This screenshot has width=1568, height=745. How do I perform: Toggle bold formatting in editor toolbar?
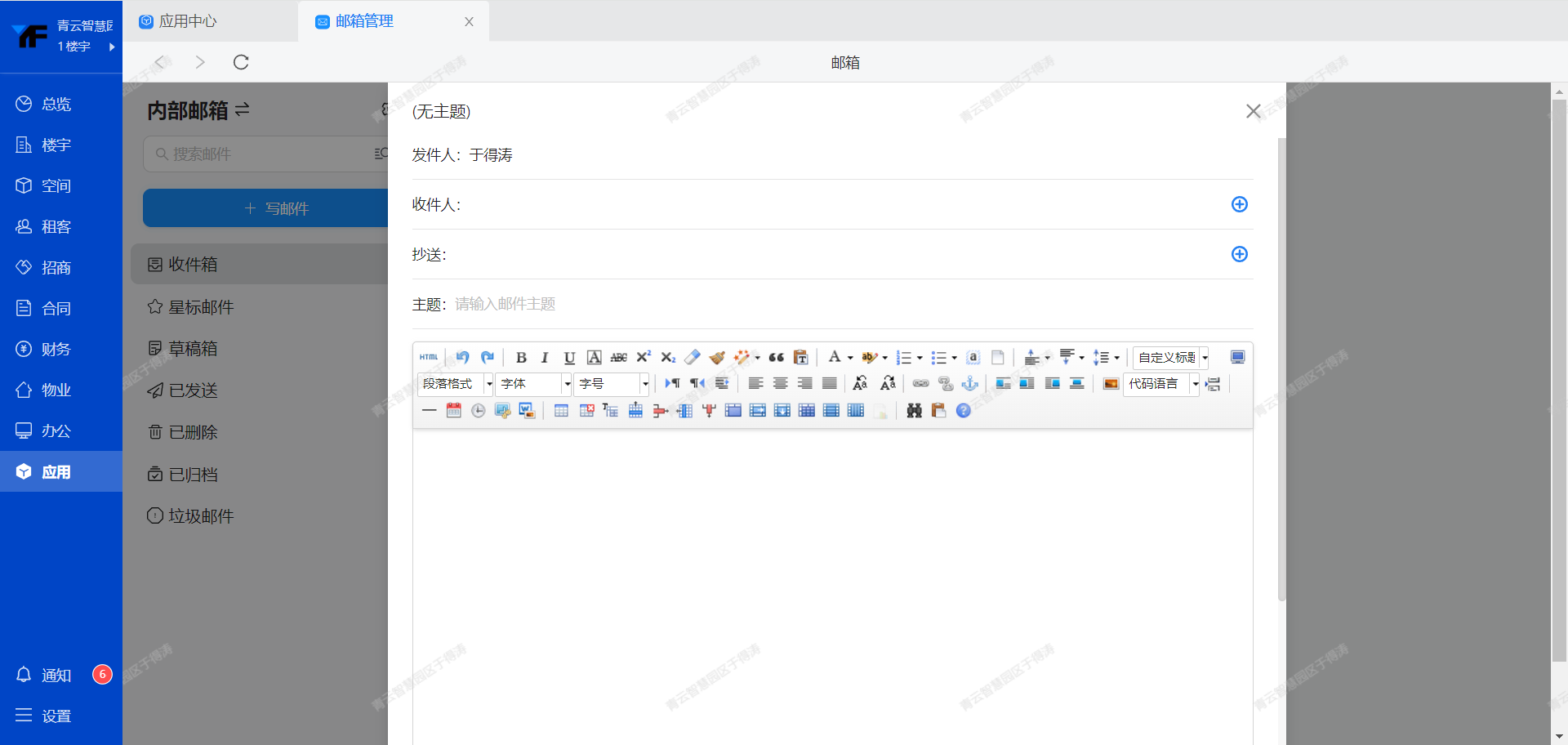click(x=521, y=358)
